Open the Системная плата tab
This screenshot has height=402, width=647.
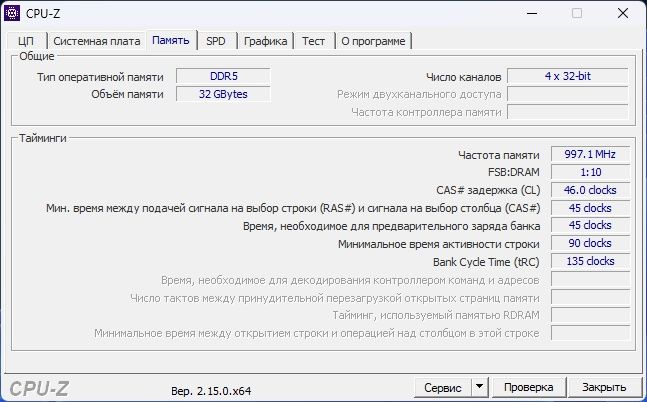coord(97,41)
